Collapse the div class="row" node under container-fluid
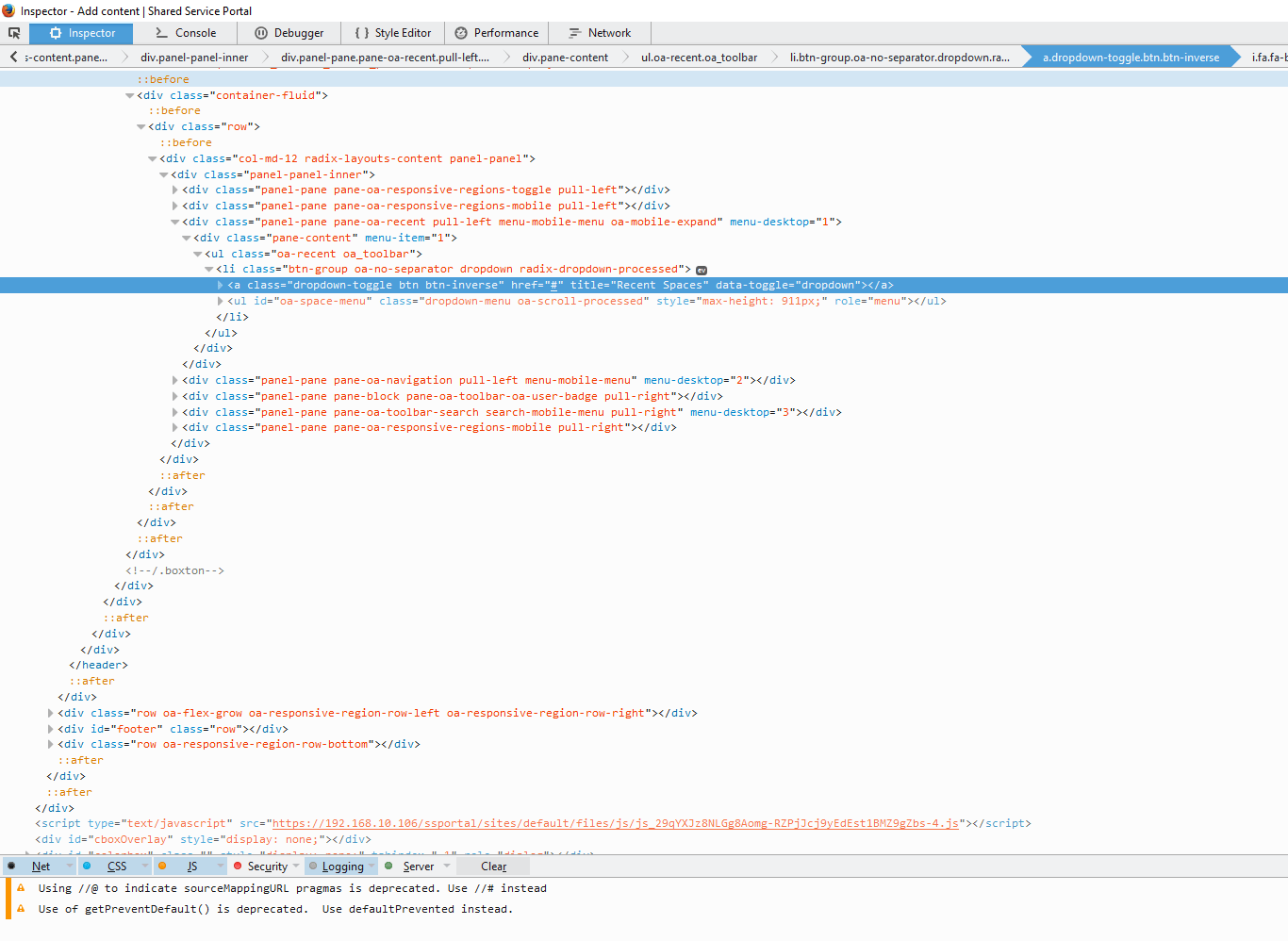This screenshot has width=1288, height=941. tap(141, 126)
